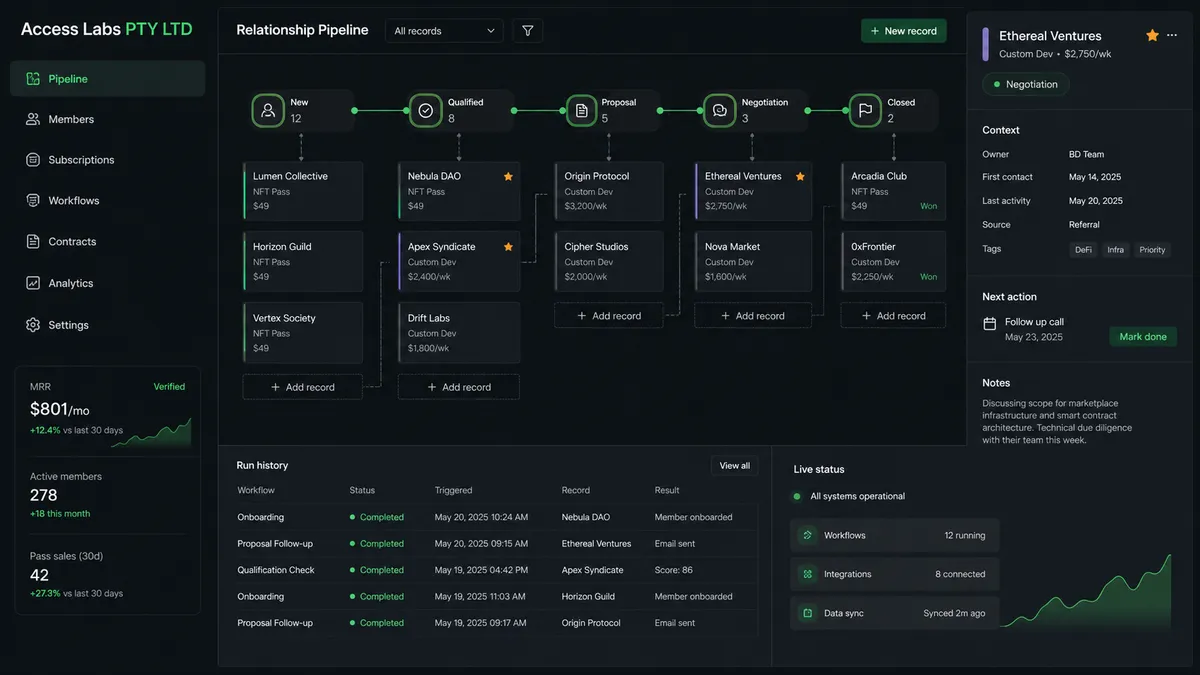The height and width of the screenshot is (675, 1200).
Task: Click View all in Run history
Action: tap(734, 466)
